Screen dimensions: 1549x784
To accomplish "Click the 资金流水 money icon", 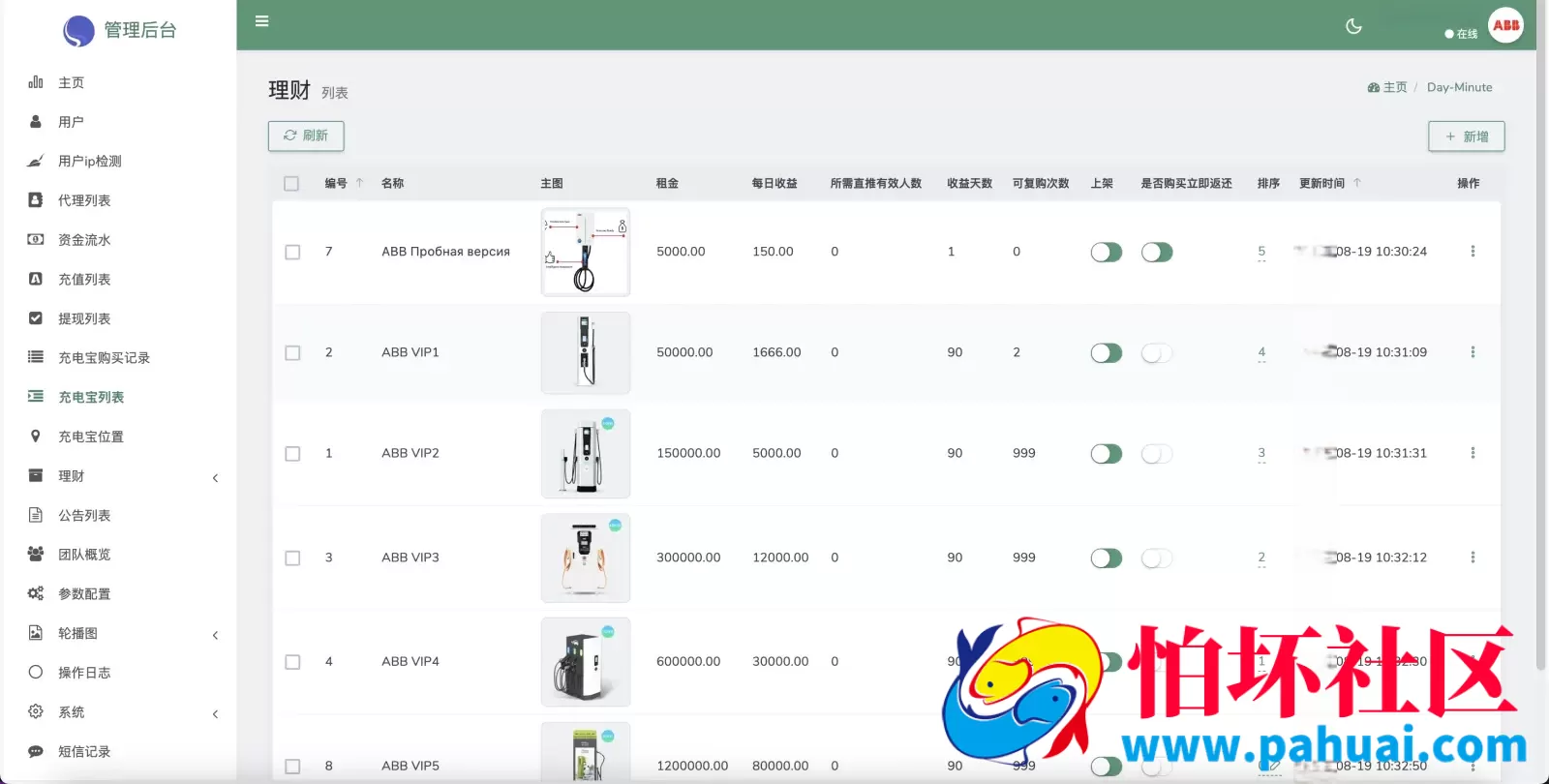I will point(36,239).
